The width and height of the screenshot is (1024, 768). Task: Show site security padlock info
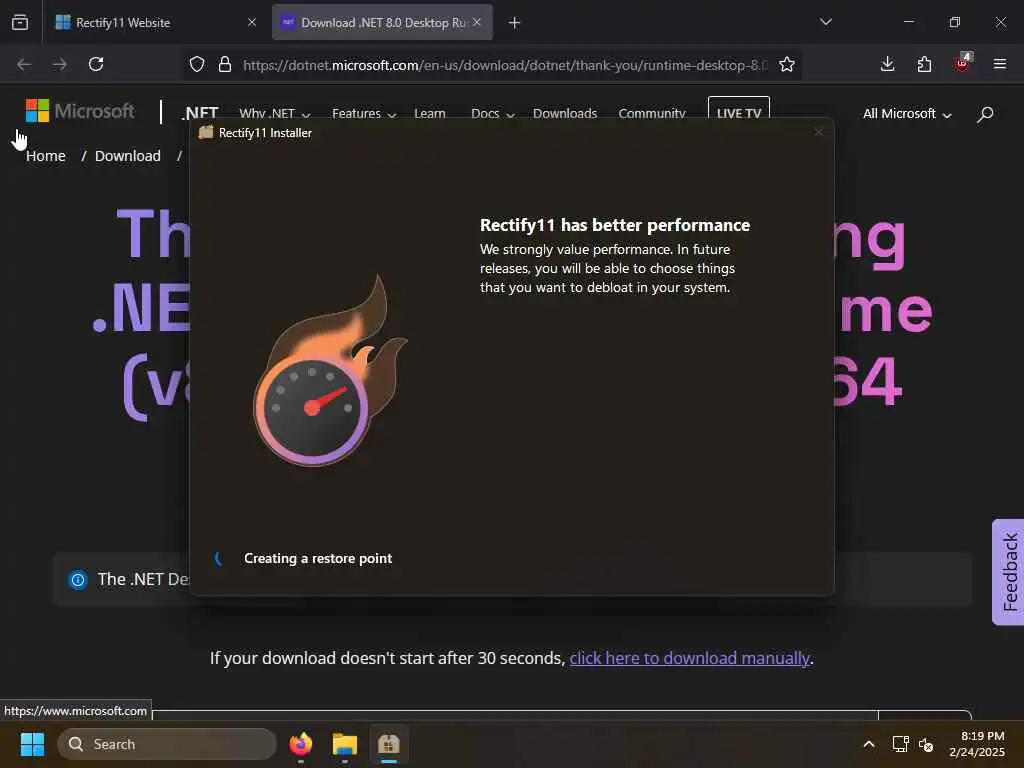click(225, 65)
